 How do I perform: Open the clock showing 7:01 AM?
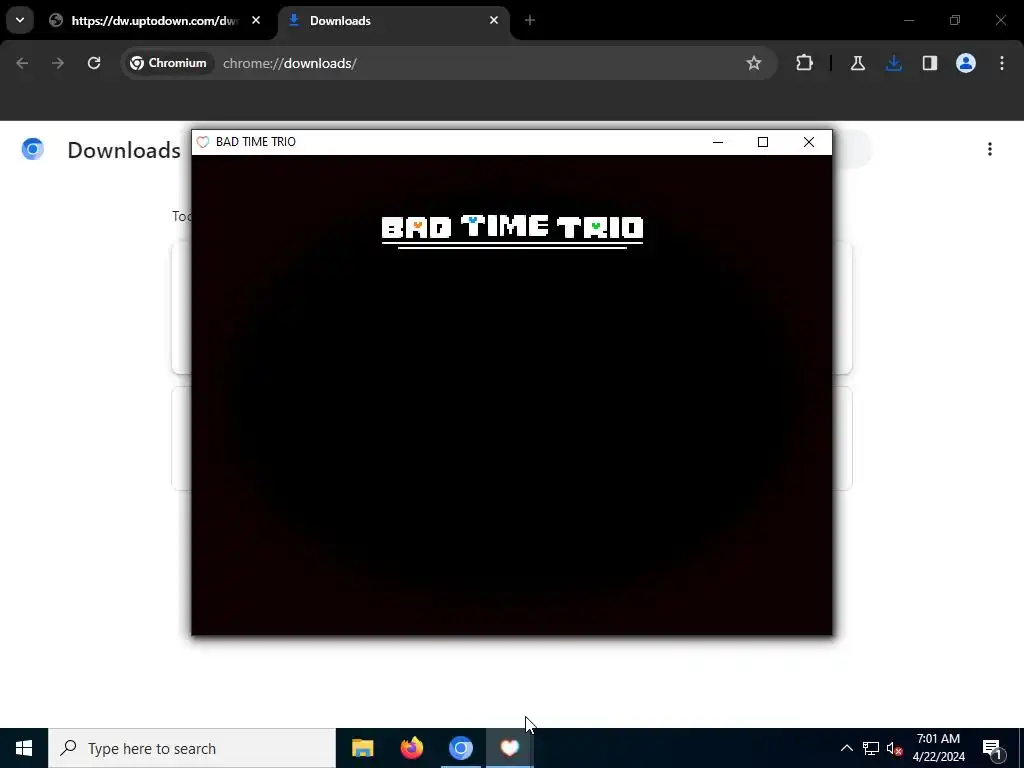pyautogui.click(x=938, y=748)
